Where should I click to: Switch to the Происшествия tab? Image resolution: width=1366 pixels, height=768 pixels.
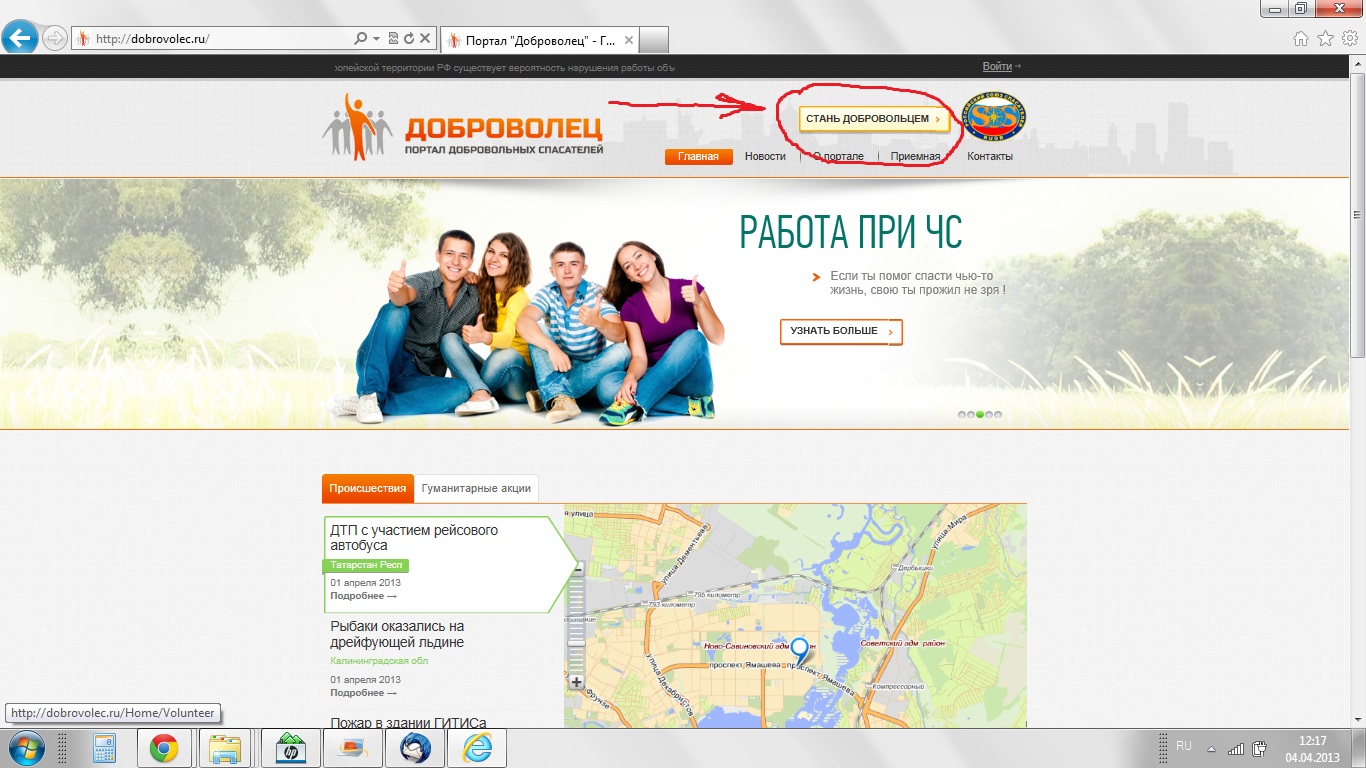pos(368,489)
